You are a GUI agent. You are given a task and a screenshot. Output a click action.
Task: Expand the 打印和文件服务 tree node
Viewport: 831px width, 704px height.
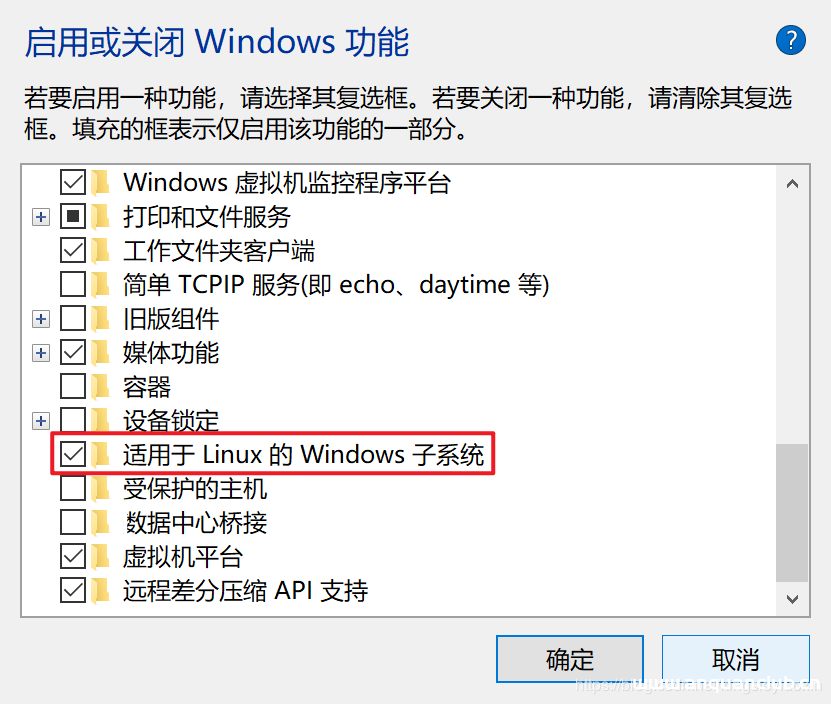click(x=41, y=216)
